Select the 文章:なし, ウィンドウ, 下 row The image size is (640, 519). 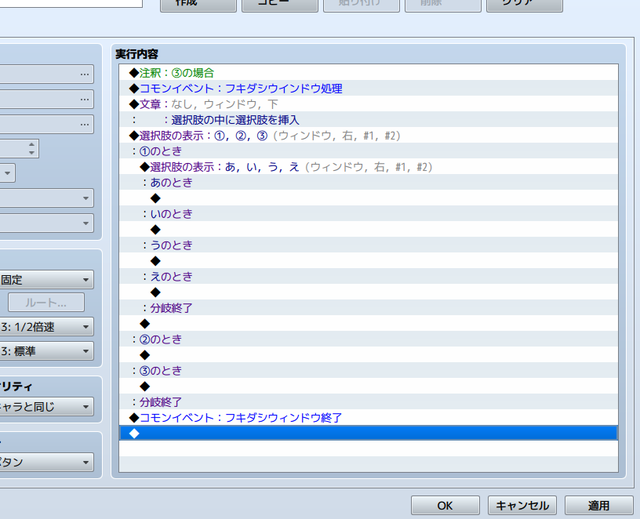(369, 104)
